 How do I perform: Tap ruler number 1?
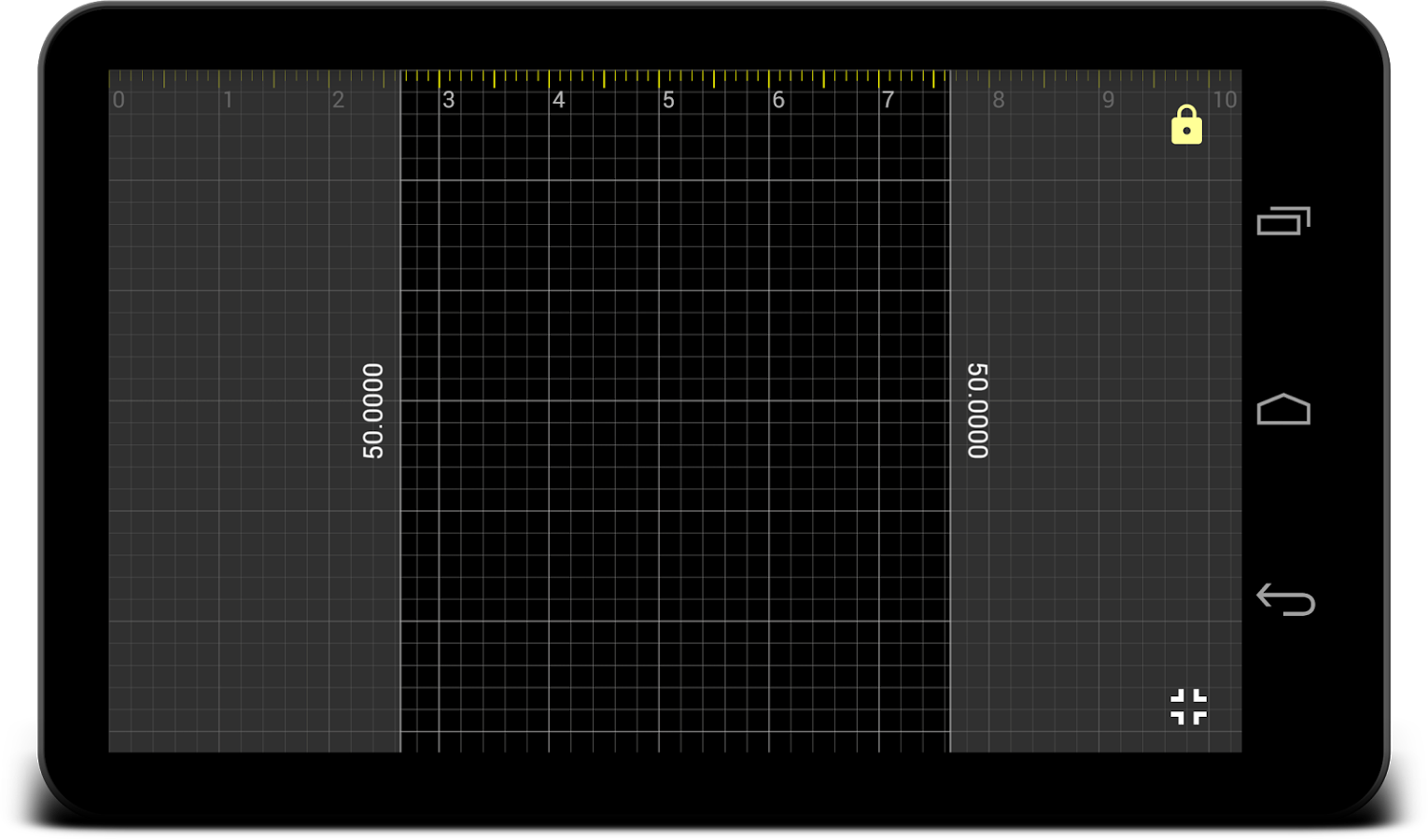(x=228, y=100)
